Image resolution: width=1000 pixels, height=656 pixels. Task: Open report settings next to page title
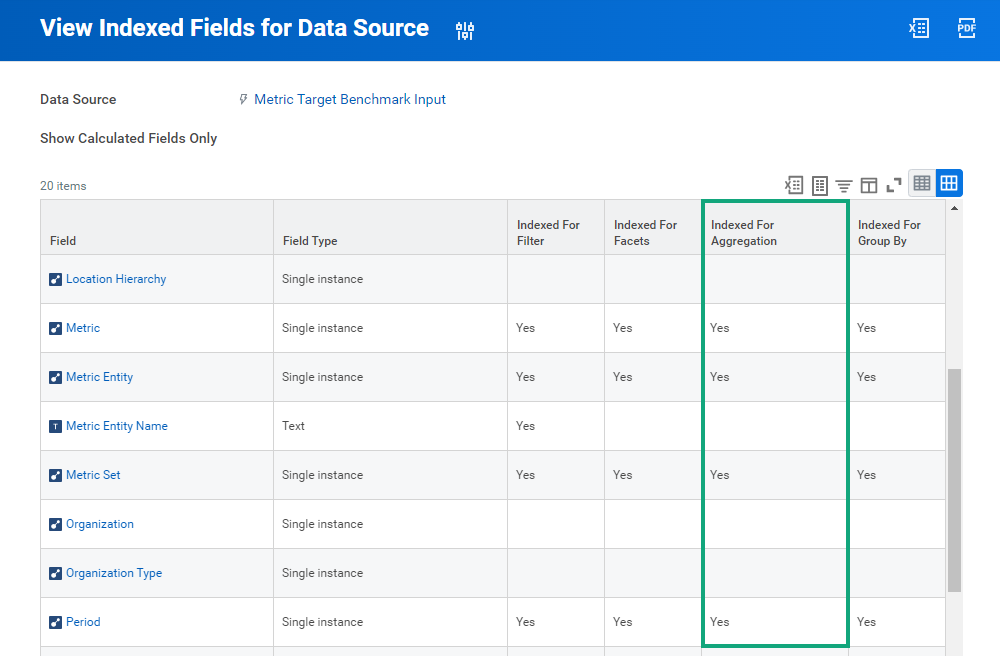(x=465, y=30)
